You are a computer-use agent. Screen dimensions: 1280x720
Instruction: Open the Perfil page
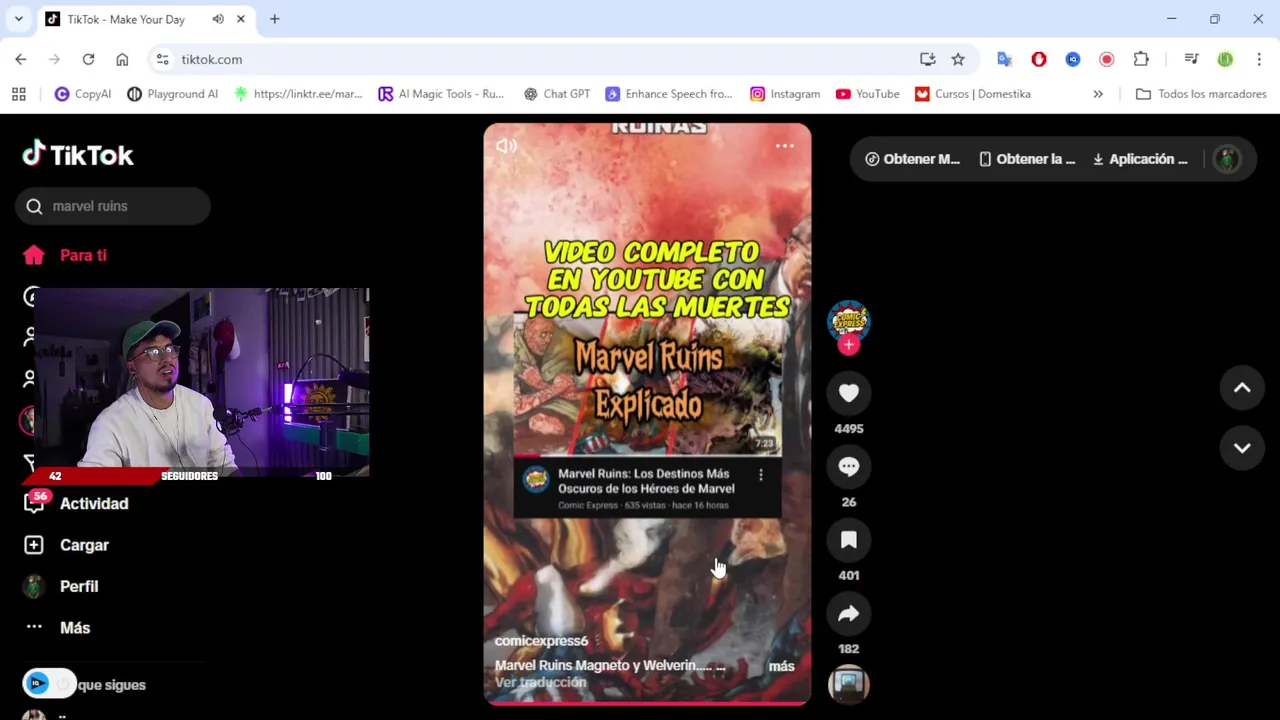61,586
